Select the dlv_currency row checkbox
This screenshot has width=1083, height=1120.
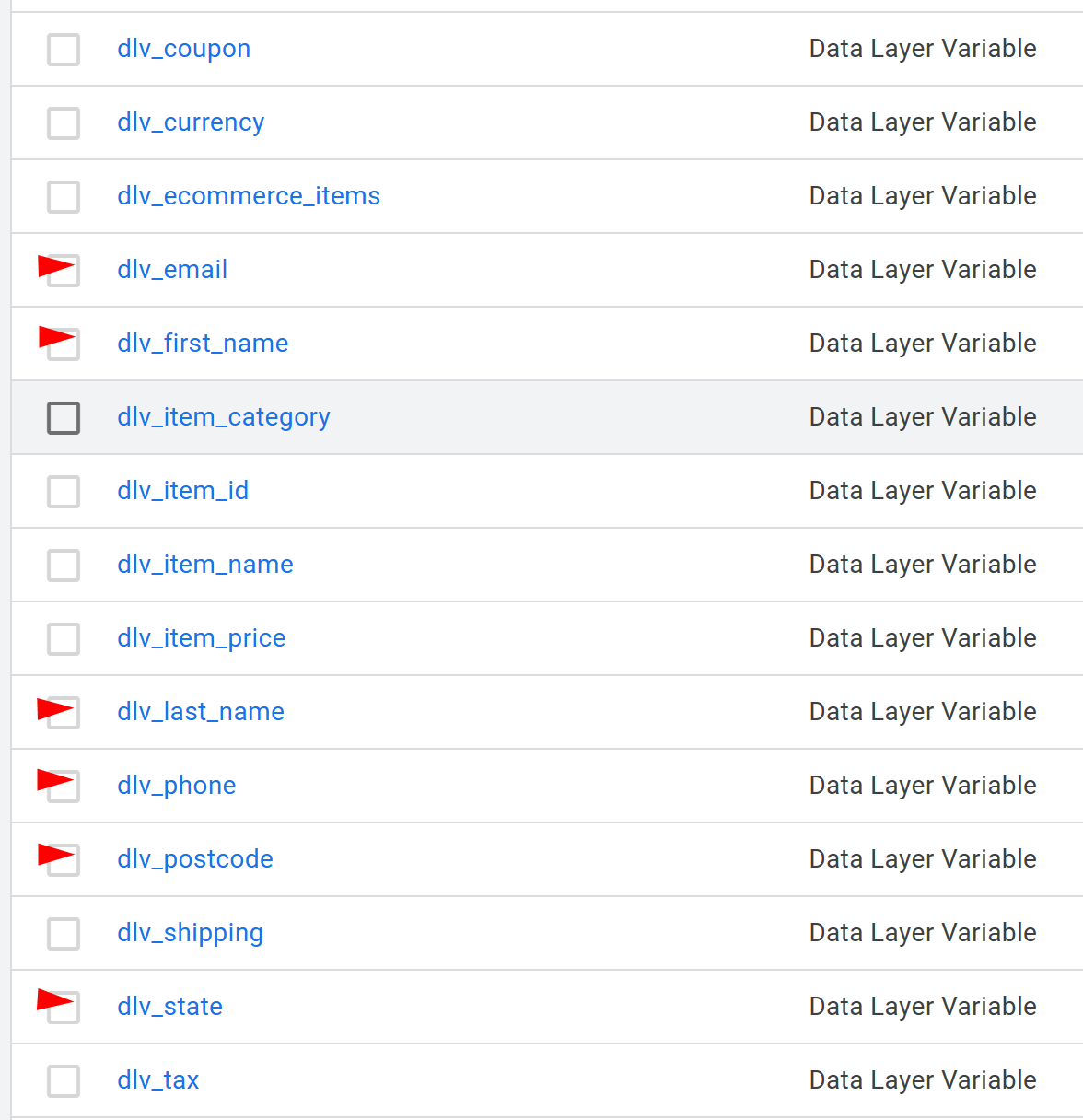(64, 123)
